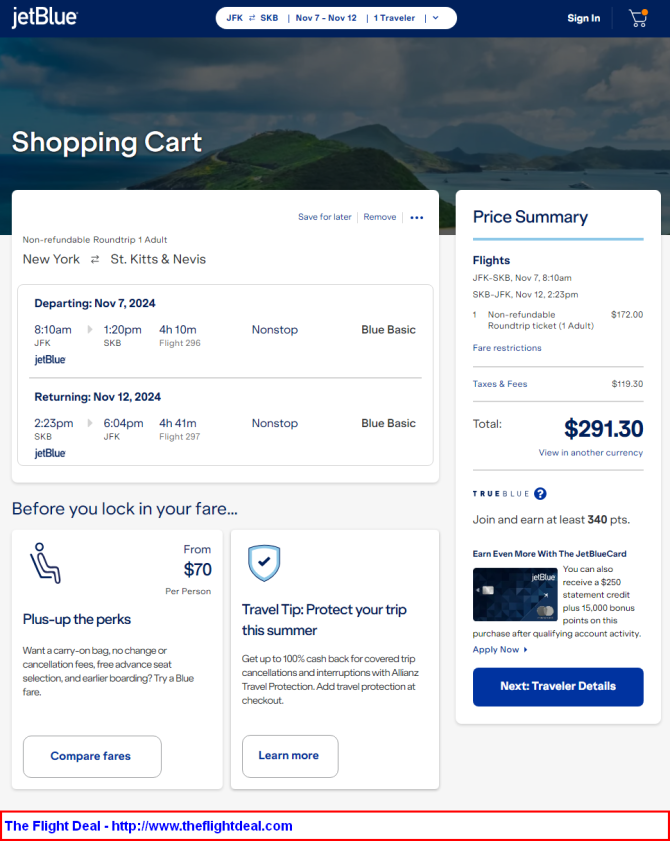This screenshot has height=841, width=670.
Task: Click the seat icon on Plus-up card
Action: tap(45, 563)
